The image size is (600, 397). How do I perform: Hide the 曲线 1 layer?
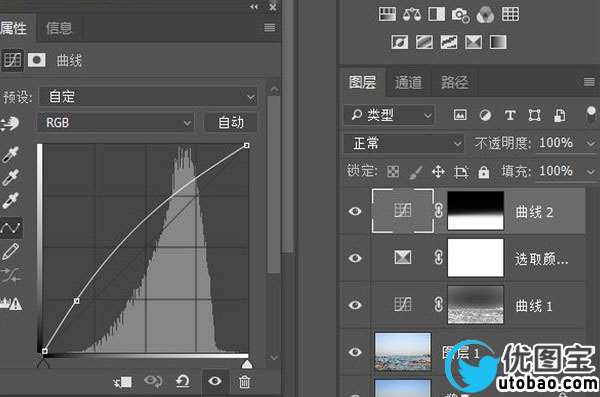pyautogui.click(x=355, y=305)
